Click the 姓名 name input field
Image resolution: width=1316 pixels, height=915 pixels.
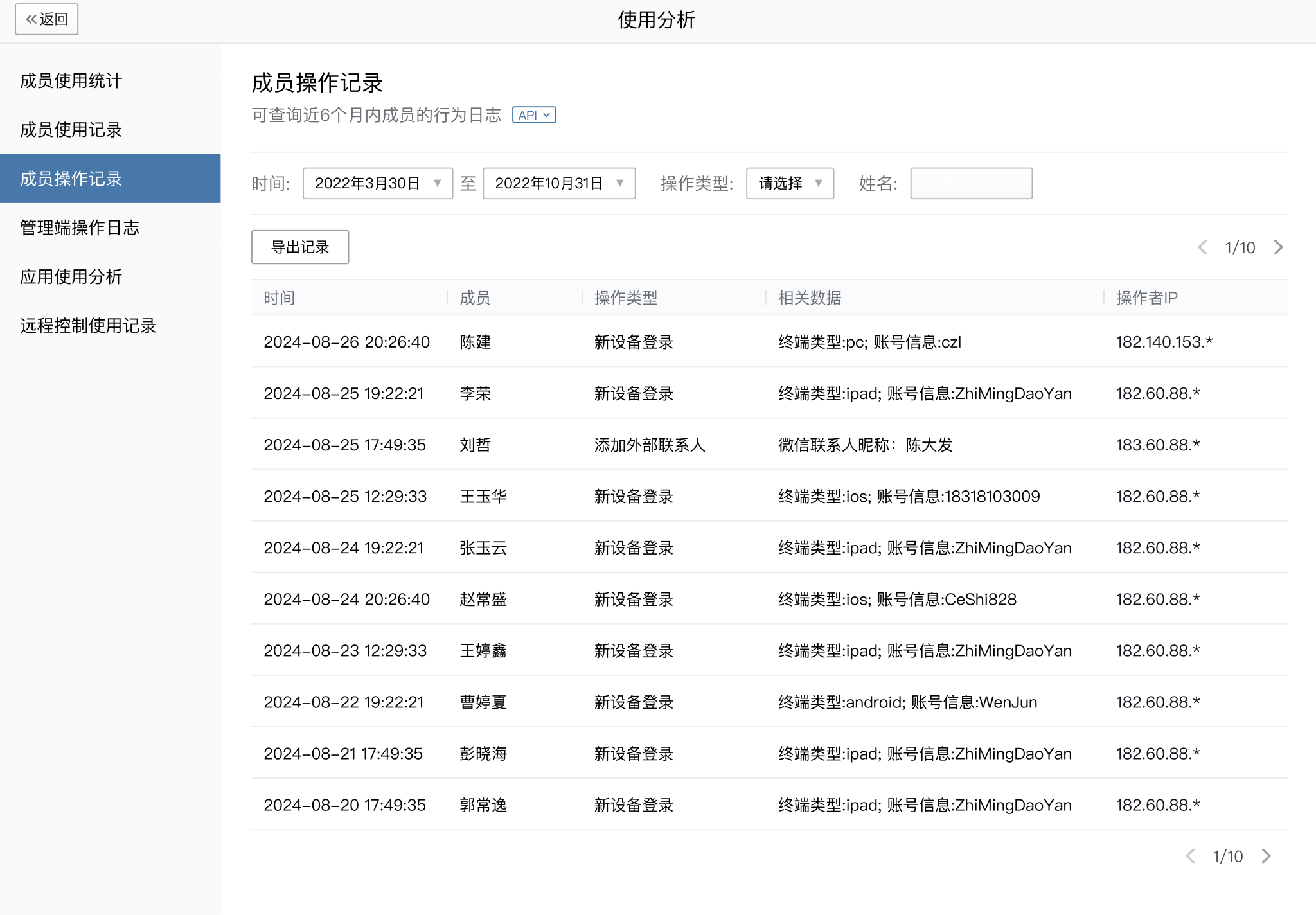pos(970,184)
